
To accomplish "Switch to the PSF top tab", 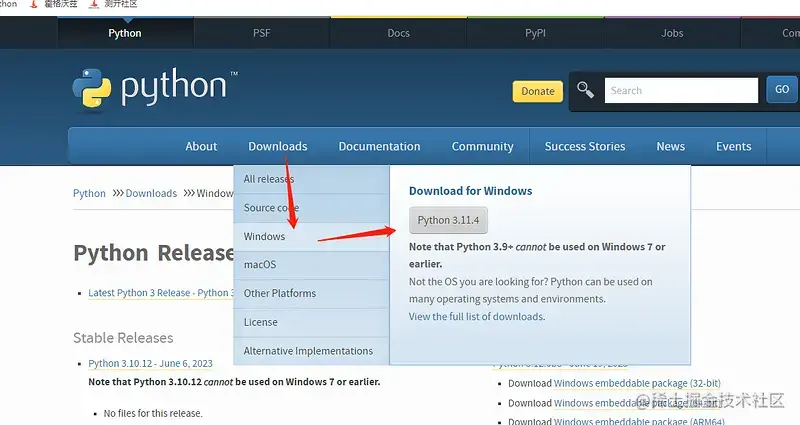I will pos(262,33).
